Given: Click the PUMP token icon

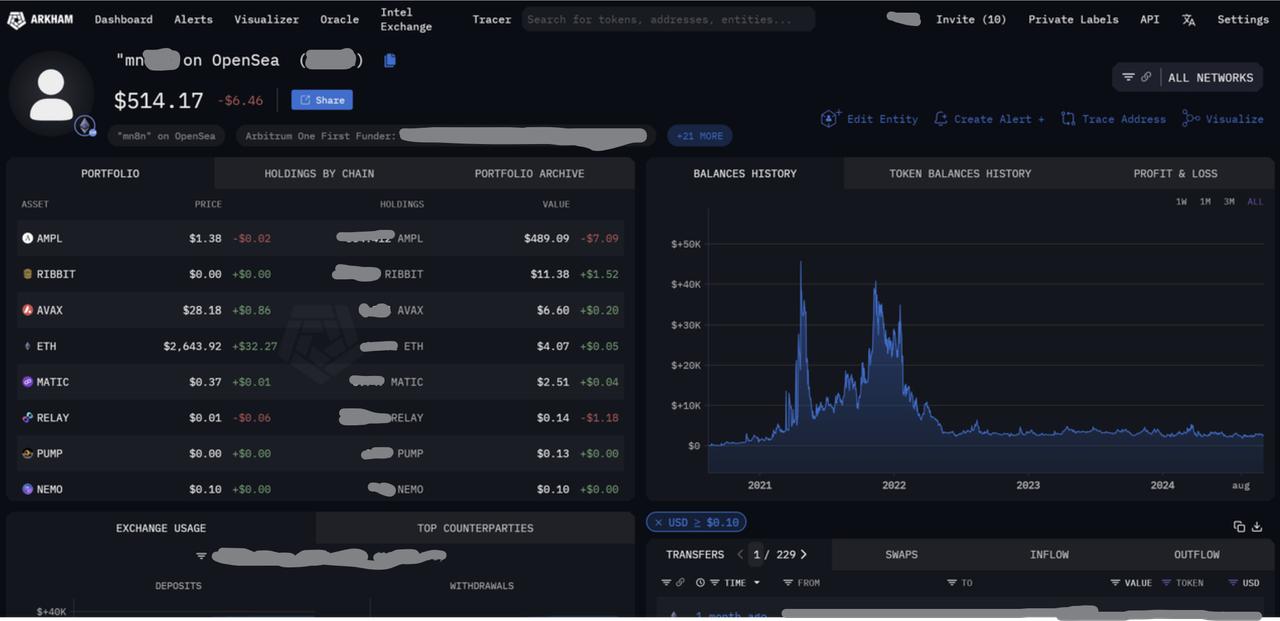Looking at the screenshot, I should 27,454.
